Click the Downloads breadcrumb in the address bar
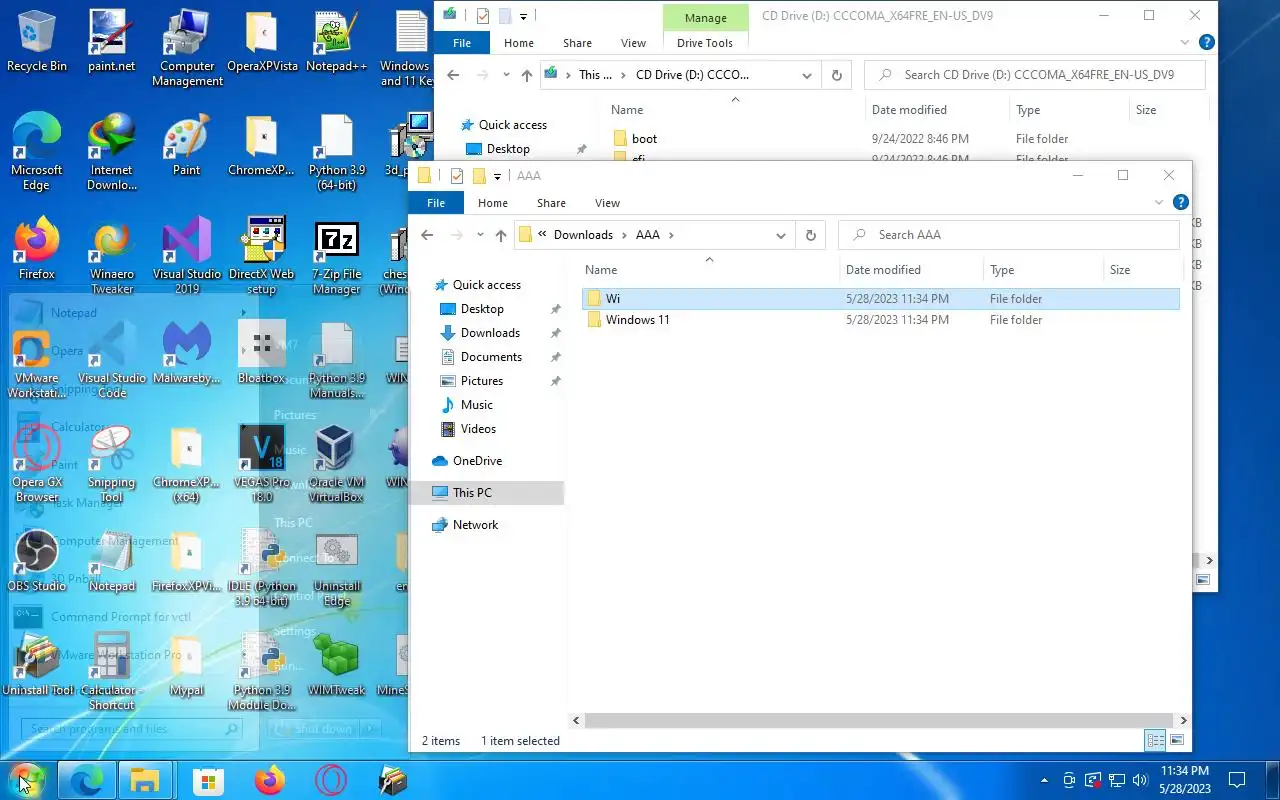 (583, 235)
